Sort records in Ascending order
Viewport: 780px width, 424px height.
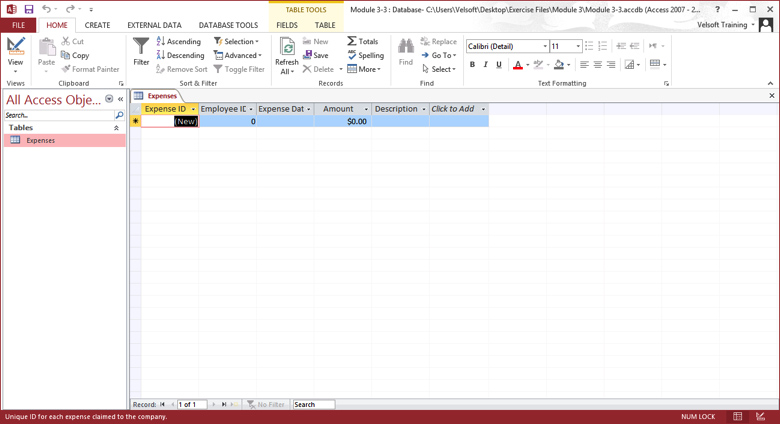[178, 42]
